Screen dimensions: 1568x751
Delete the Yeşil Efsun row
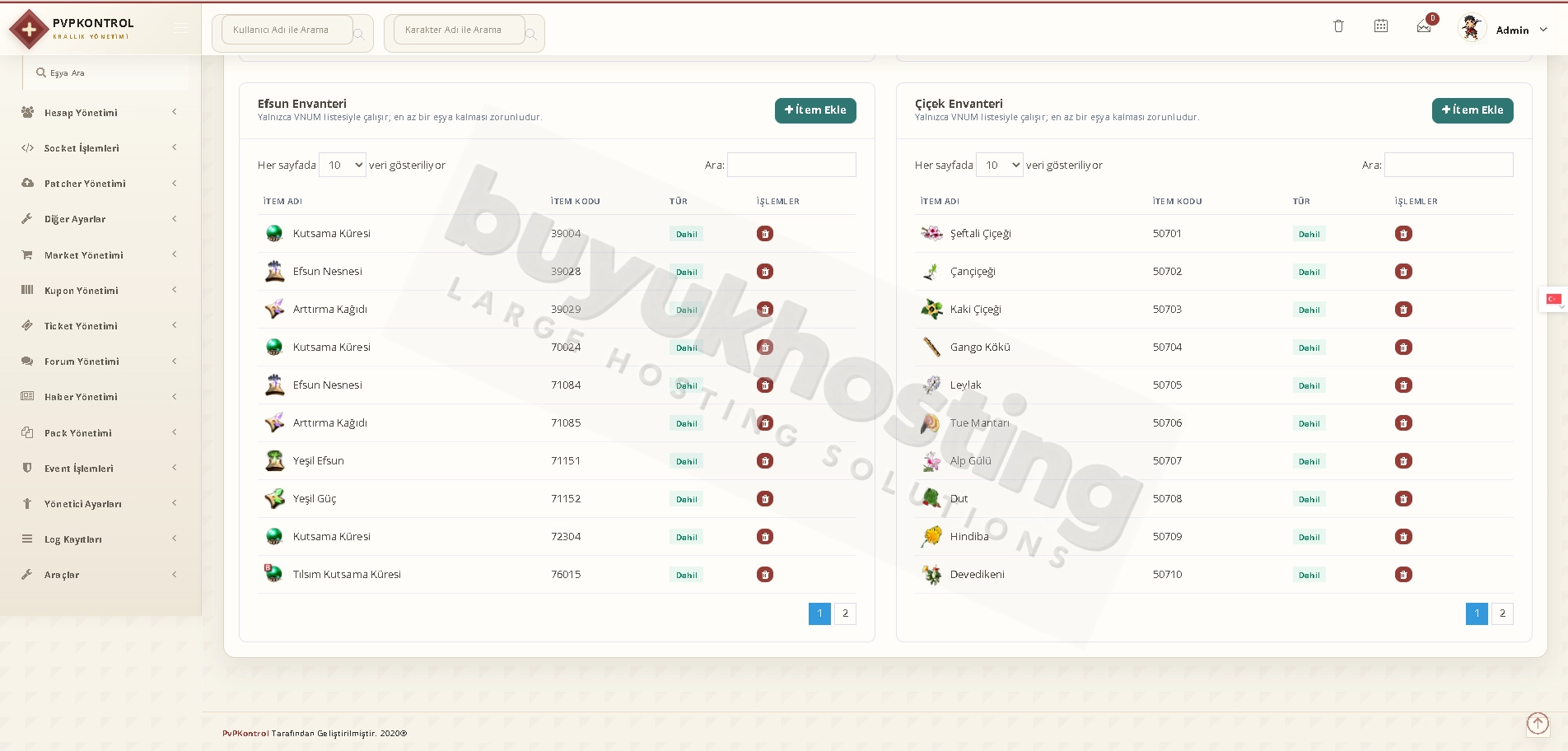(765, 461)
